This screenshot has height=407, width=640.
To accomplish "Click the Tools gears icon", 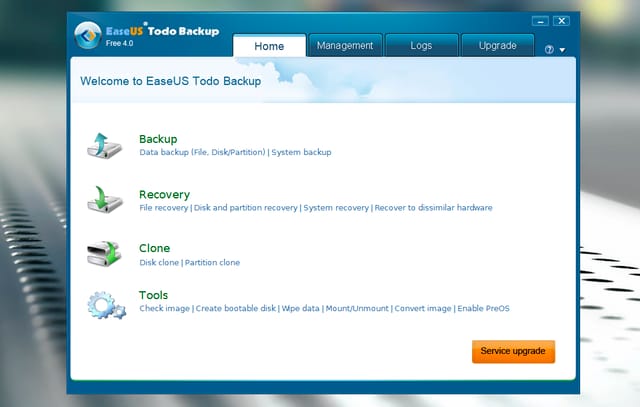I will (x=107, y=305).
